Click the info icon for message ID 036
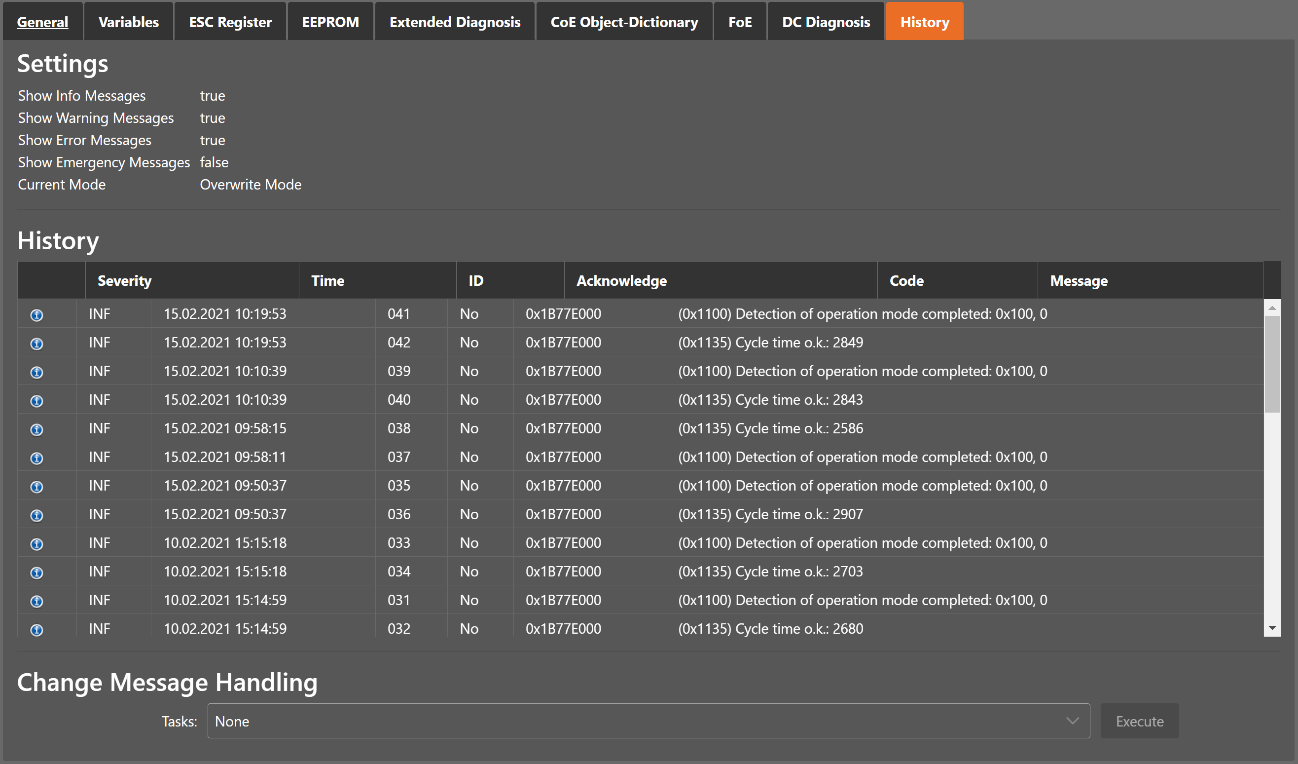 click(37, 515)
